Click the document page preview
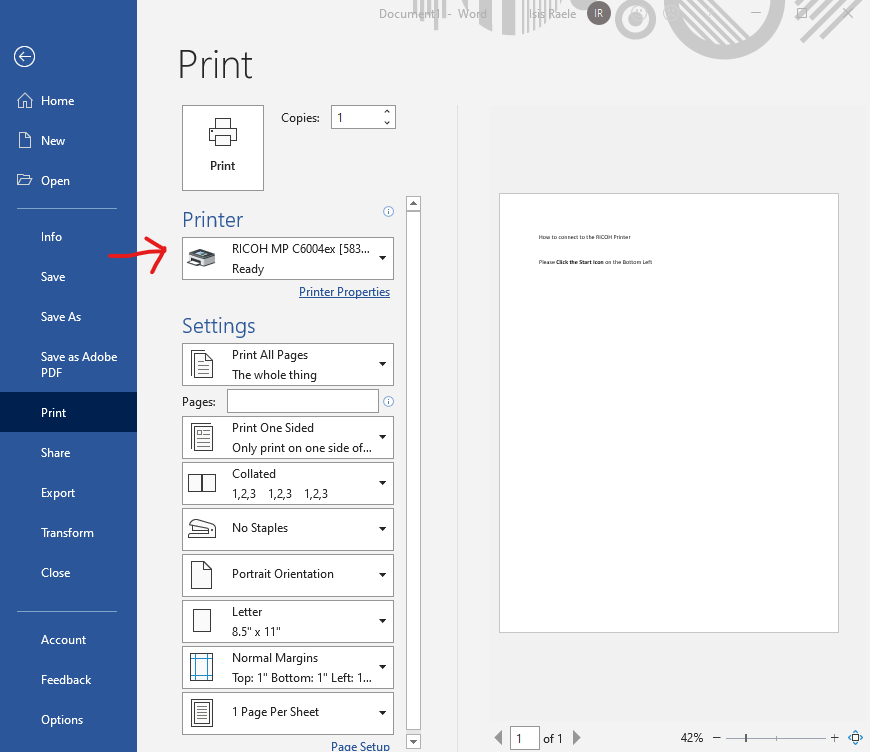 click(669, 413)
